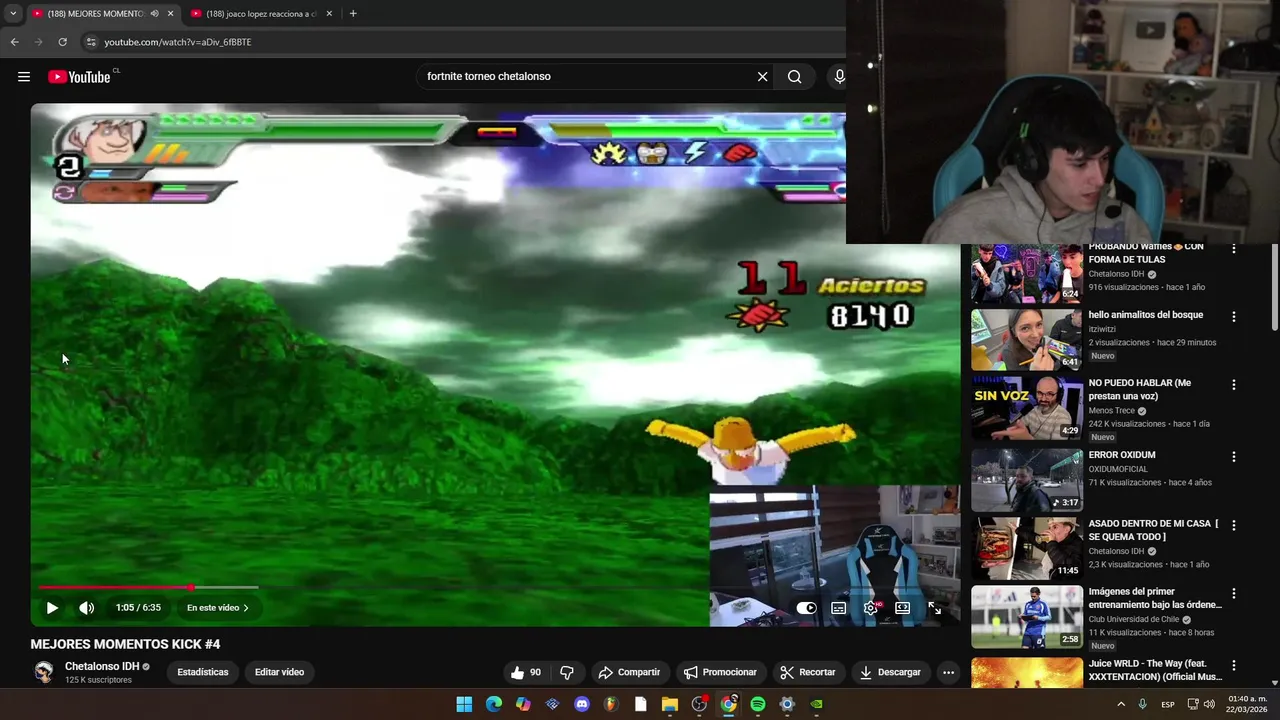The height and width of the screenshot is (720, 1280).
Task: Click the Descargar button
Action: (x=890, y=672)
